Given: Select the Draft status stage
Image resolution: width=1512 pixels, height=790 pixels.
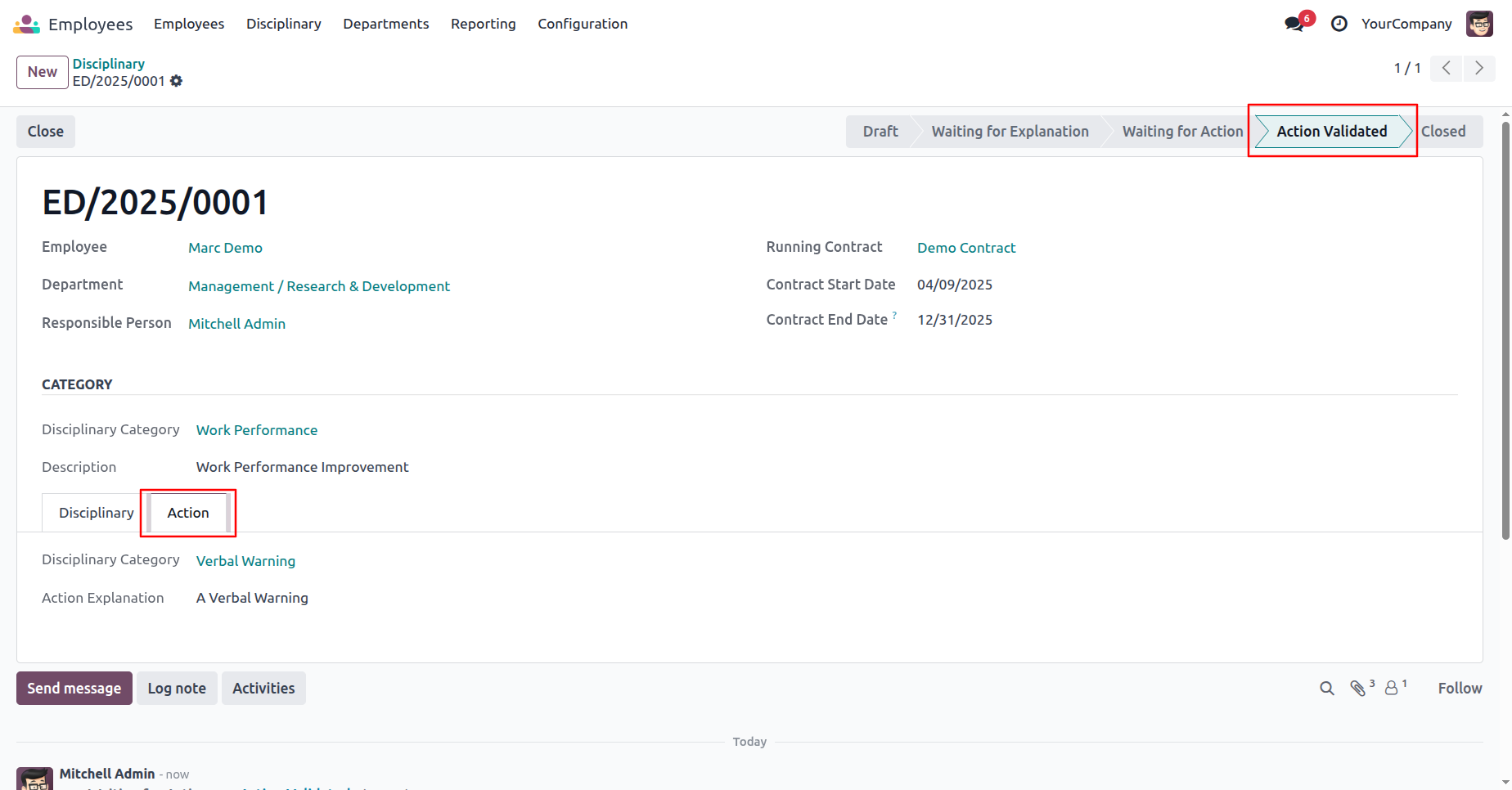Looking at the screenshot, I should 880,132.
